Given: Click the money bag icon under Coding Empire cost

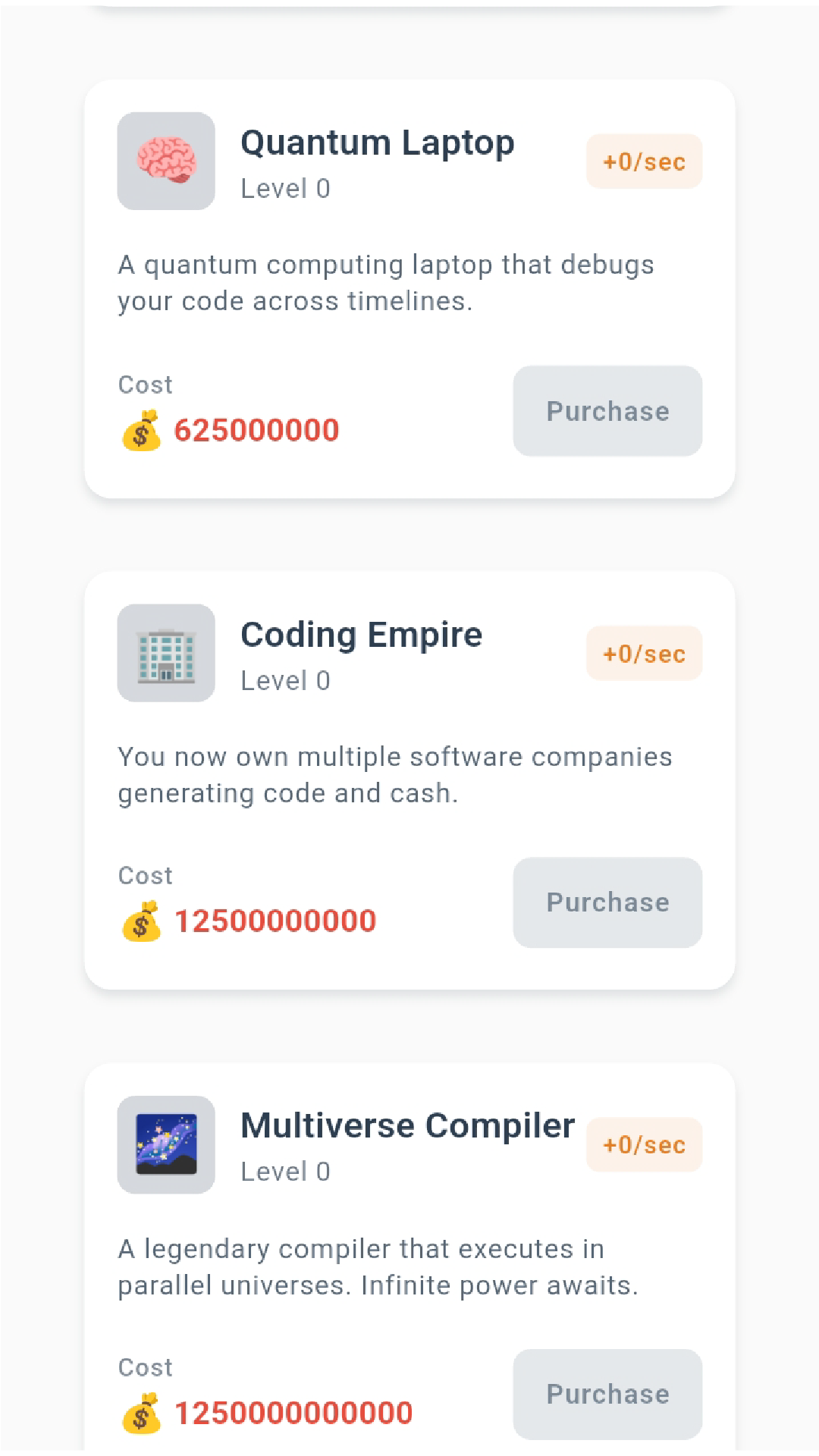Looking at the screenshot, I should click(x=143, y=920).
